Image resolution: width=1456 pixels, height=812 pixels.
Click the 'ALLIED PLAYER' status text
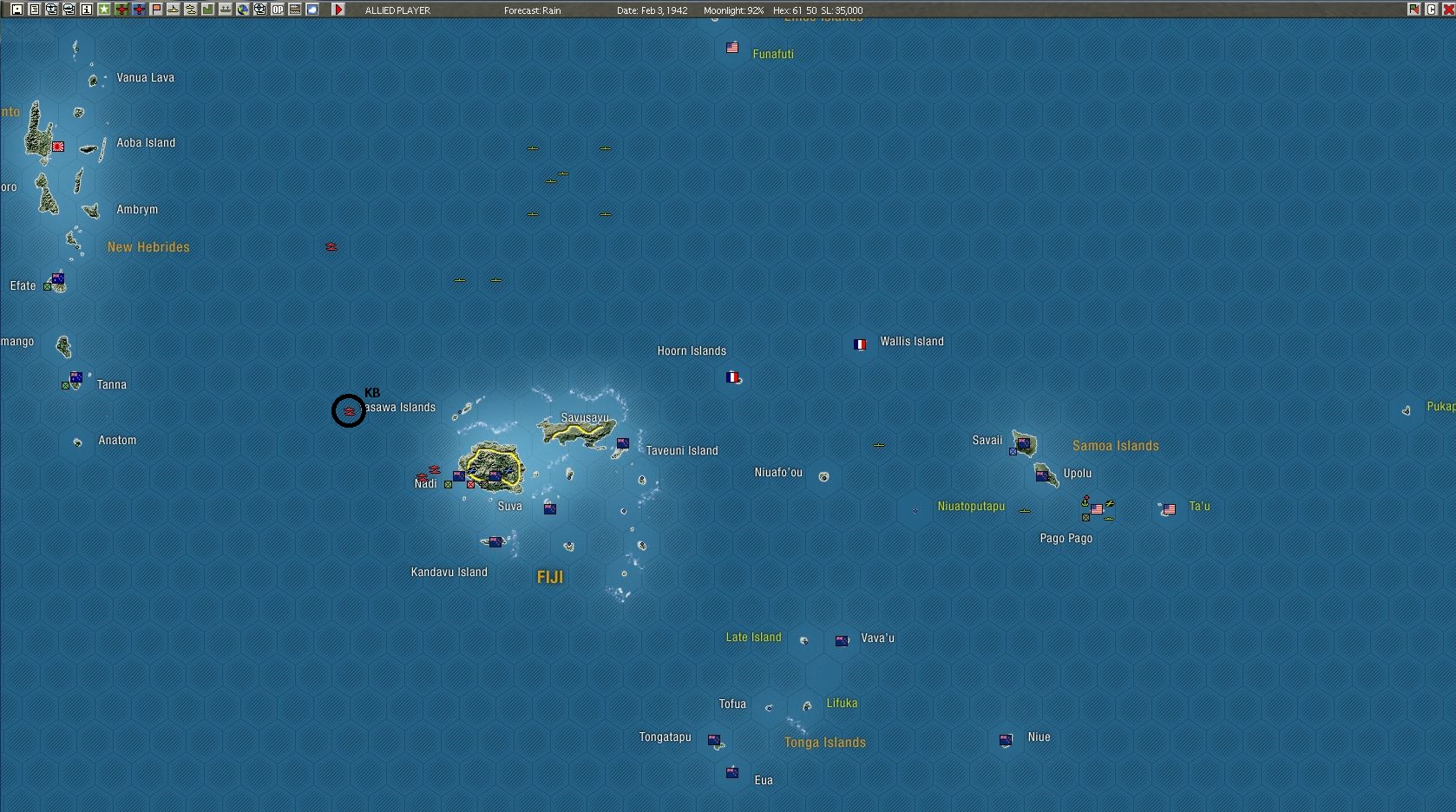pos(397,10)
